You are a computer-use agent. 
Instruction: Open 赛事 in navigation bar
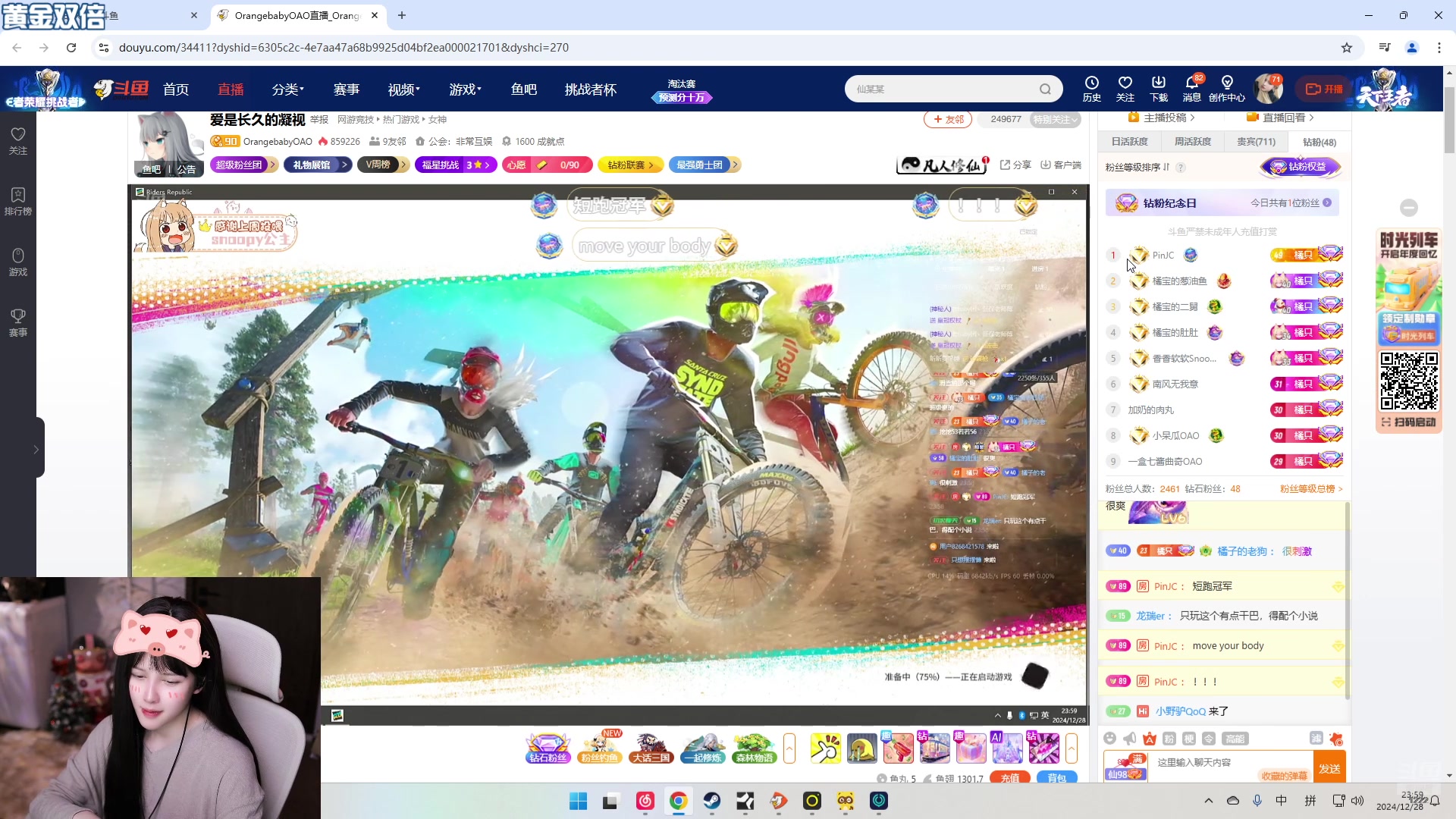pyautogui.click(x=347, y=89)
